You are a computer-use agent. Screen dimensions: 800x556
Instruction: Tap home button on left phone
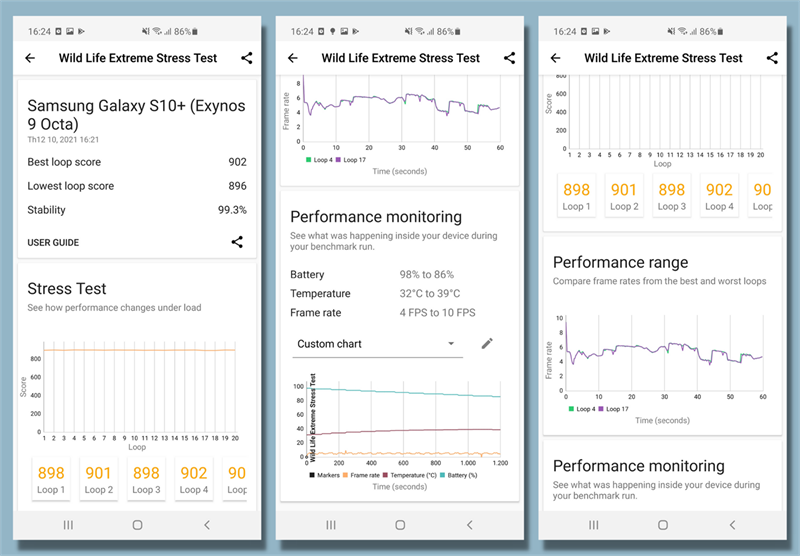pyautogui.click(x=137, y=525)
